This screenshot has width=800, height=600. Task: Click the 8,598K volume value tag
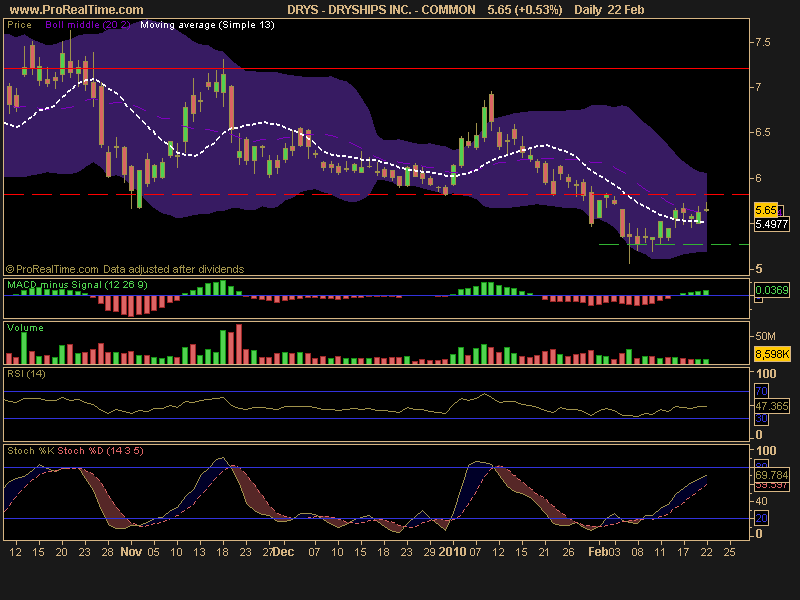[x=772, y=354]
